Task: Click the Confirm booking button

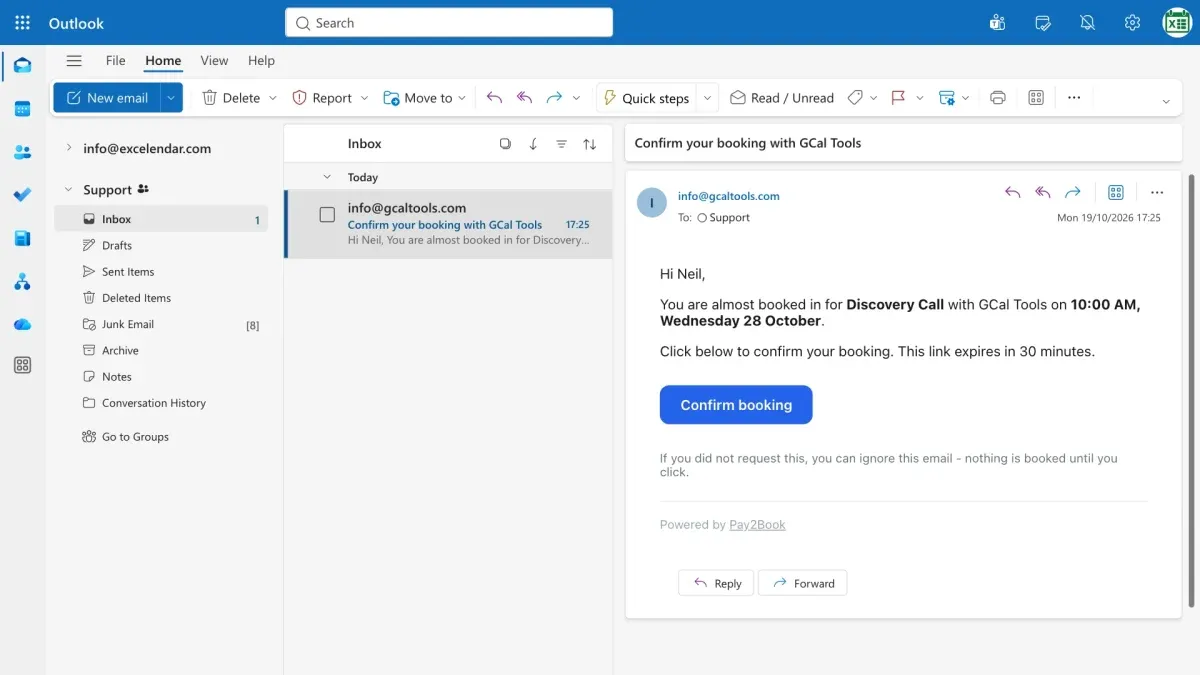Action: 736,405
